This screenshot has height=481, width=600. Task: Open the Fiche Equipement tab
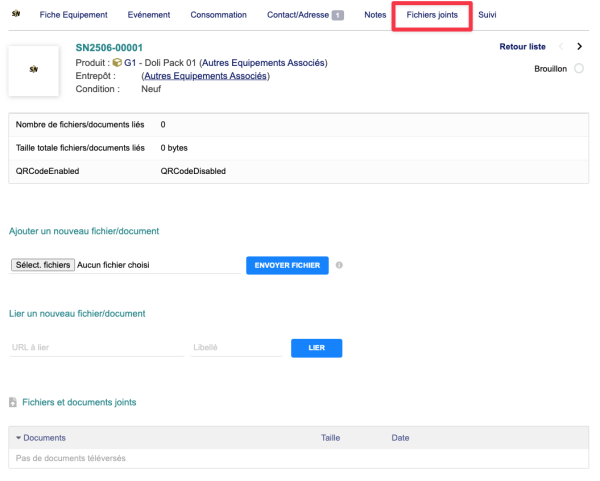tap(73, 16)
